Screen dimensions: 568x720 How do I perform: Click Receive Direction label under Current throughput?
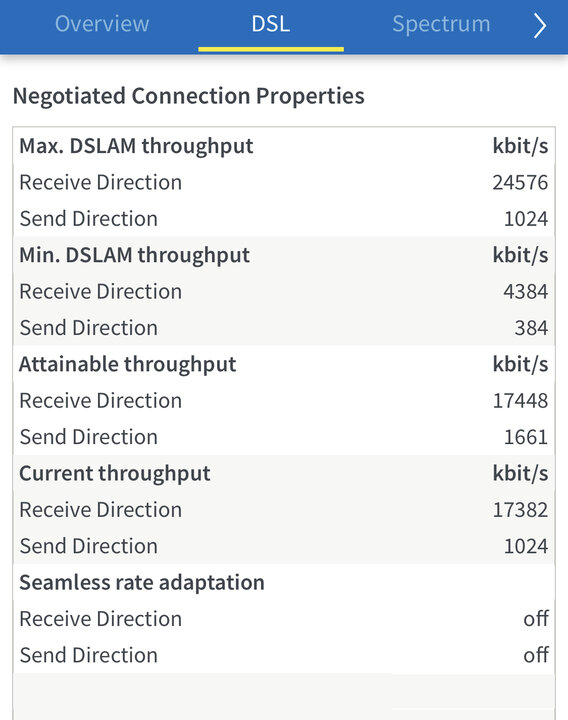point(101,510)
